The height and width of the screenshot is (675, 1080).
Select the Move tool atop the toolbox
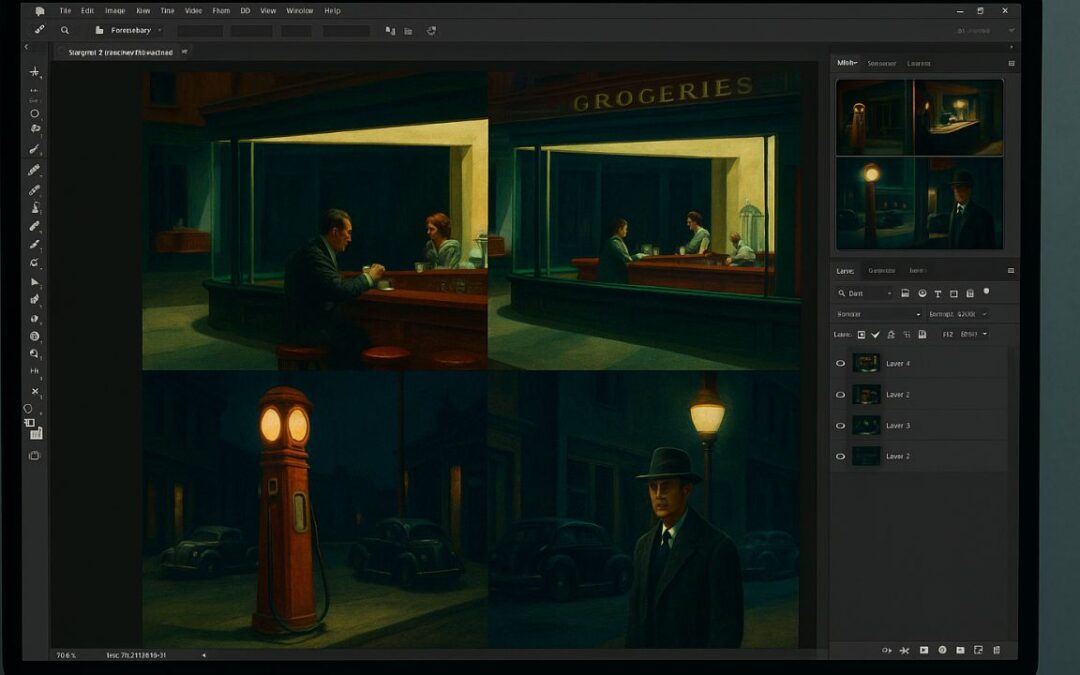(x=34, y=72)
